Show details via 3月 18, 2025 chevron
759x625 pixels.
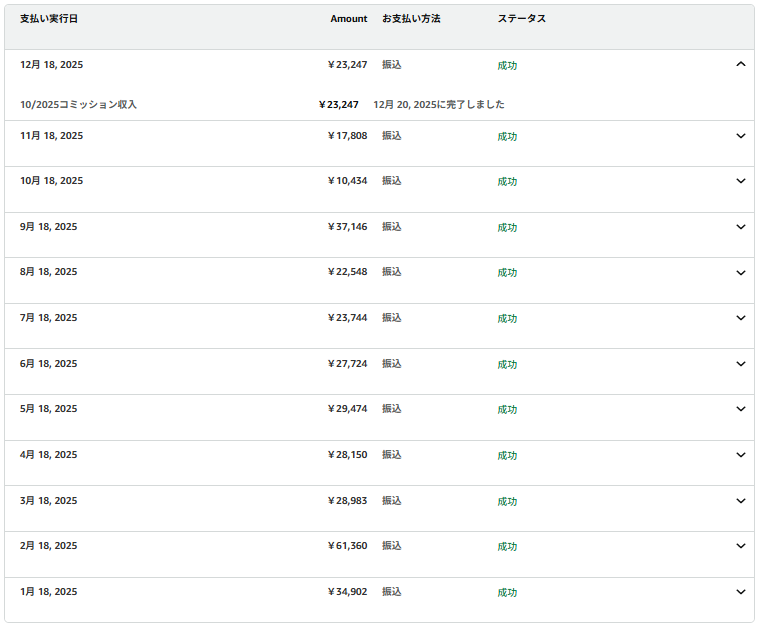tap(740, 501)
